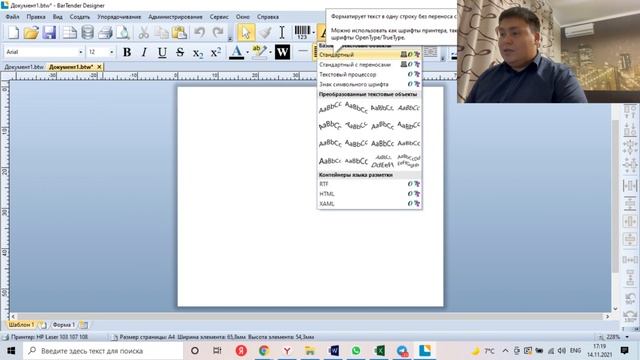Select the pointer arrow tool
Screen dimensions: 640x360
click(x=246, y=32)
